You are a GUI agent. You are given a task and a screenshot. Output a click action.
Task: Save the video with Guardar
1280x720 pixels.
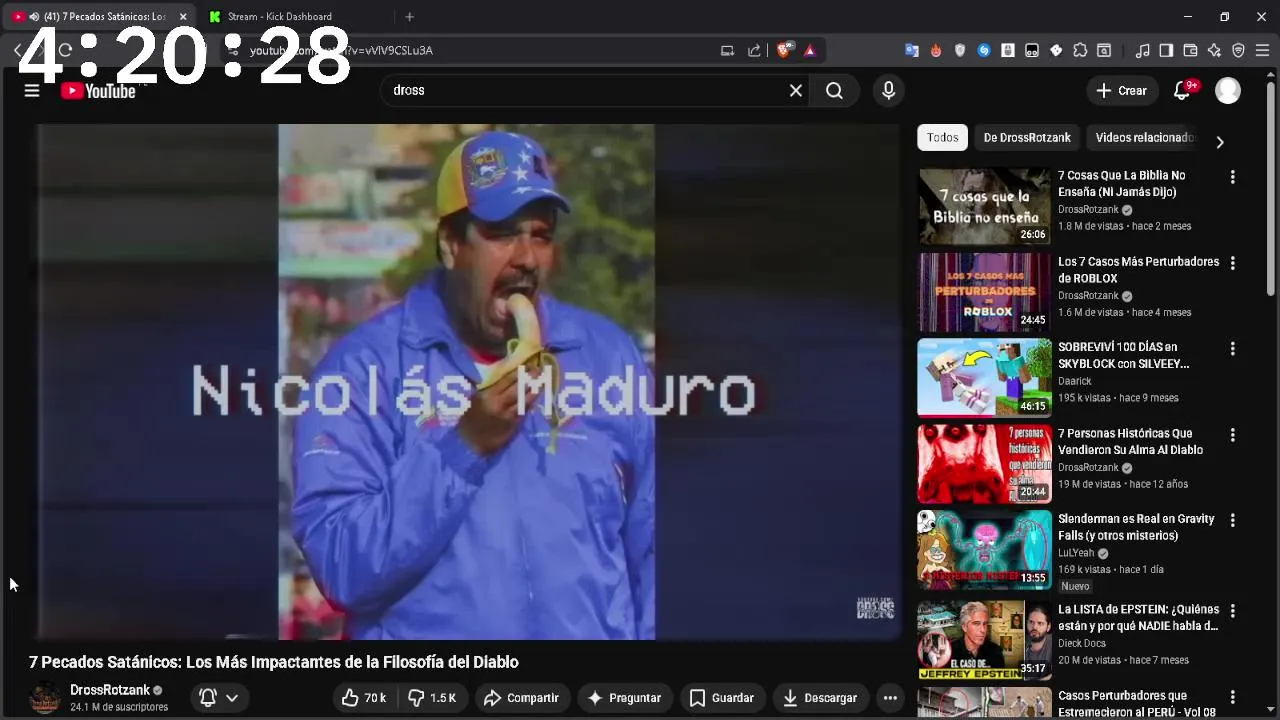tap(722, 698)
